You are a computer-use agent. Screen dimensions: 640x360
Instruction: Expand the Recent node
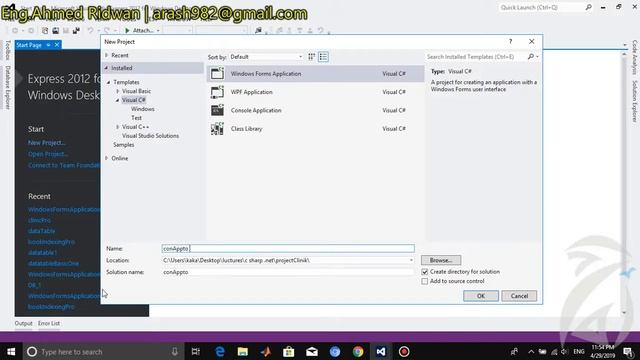[107, 55]
